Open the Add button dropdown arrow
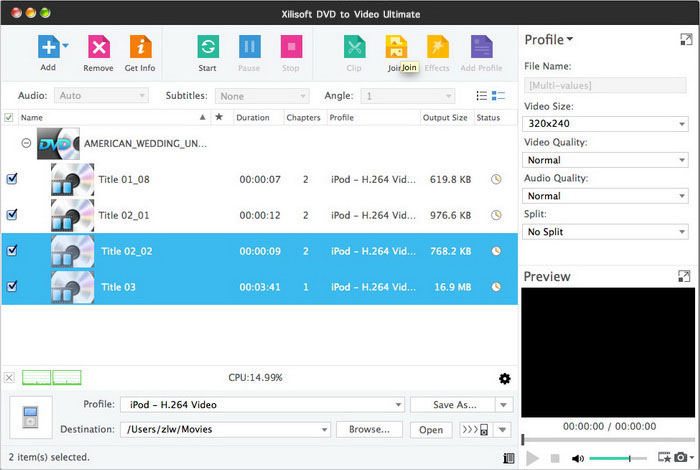Screen dimensions: 700x470 pyautogui.click(x=66, y=46)
